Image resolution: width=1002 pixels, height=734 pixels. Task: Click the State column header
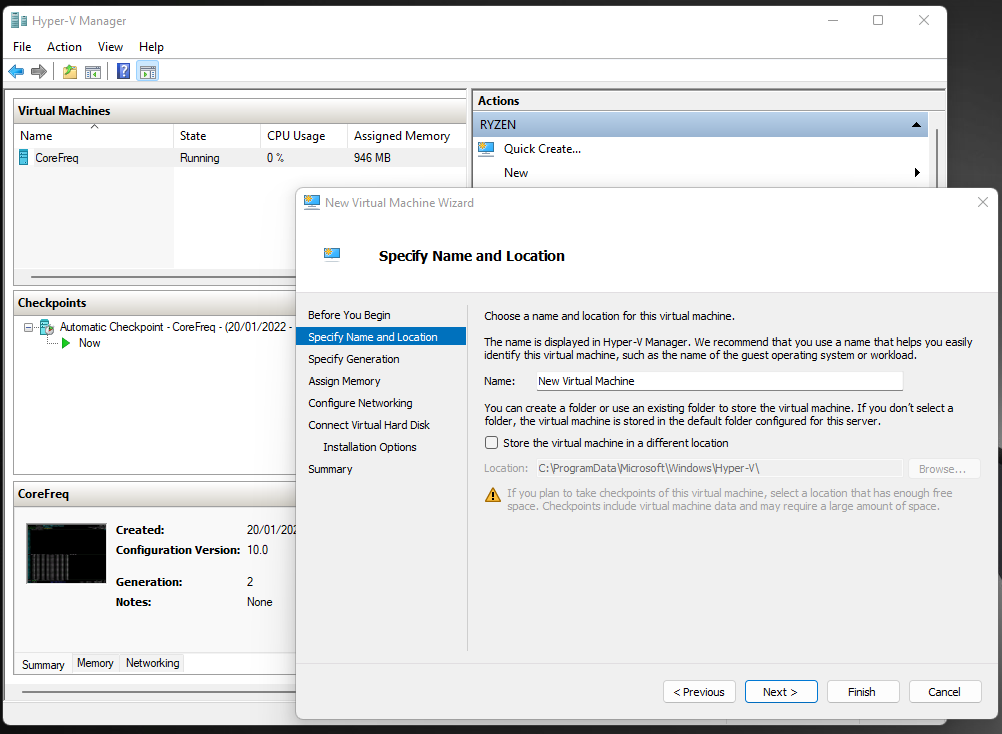pyautogui.click(x=217, y=135)
